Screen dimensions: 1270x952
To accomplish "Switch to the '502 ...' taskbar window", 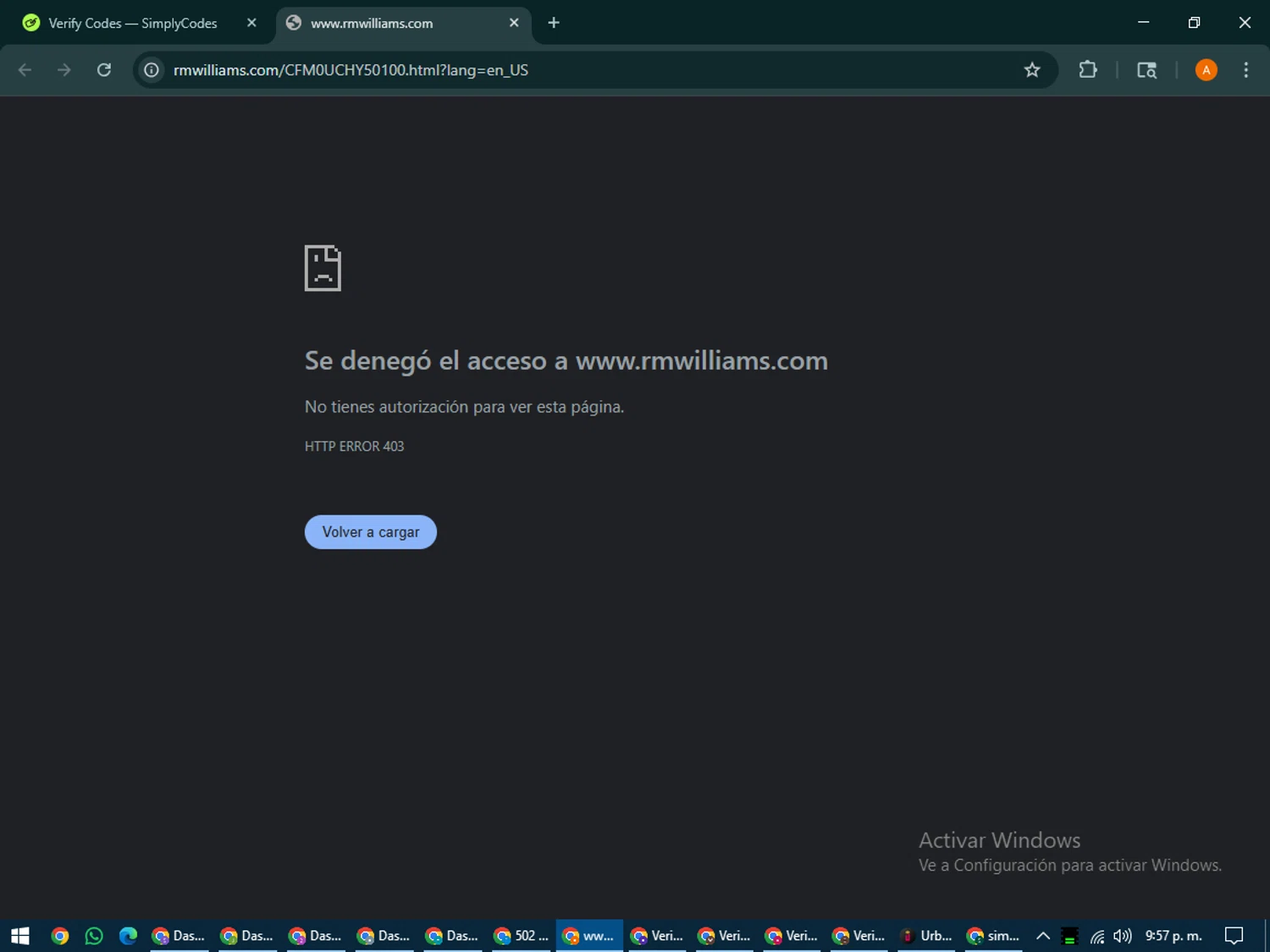I will coord(521,935).
